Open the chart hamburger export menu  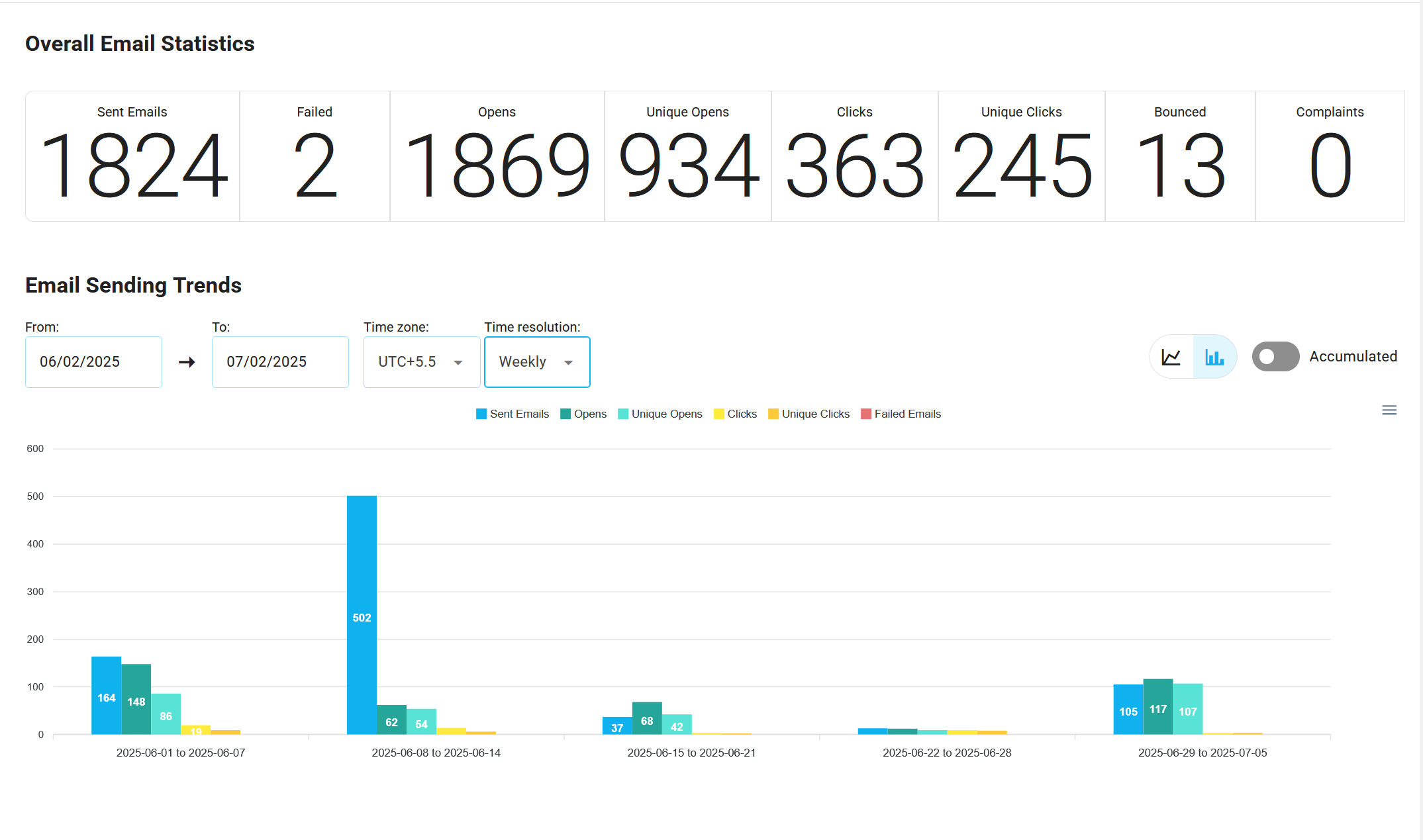coord(1389,410)
